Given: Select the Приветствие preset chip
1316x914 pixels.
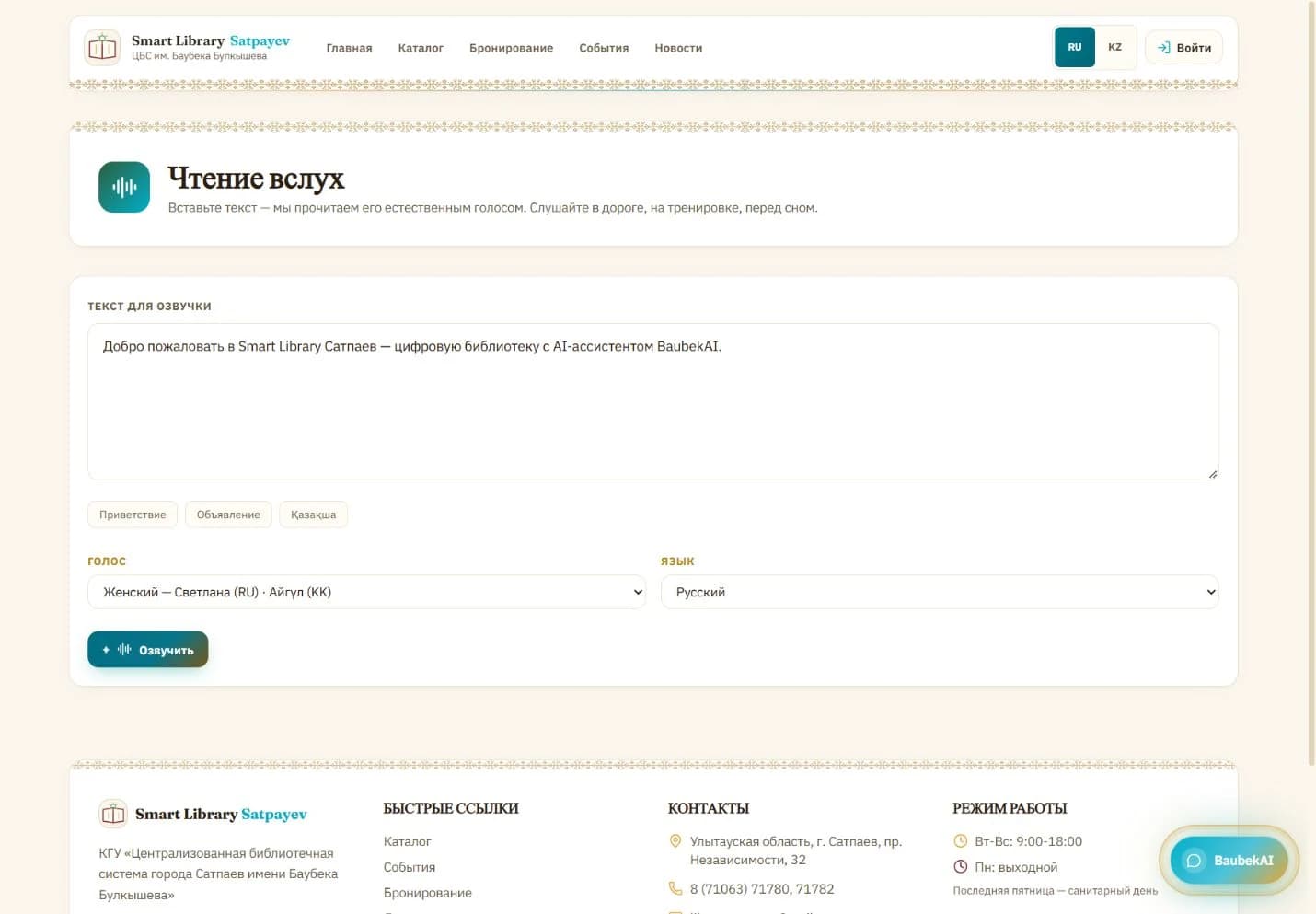Looking at the screenshot, I should click(133, 515).
